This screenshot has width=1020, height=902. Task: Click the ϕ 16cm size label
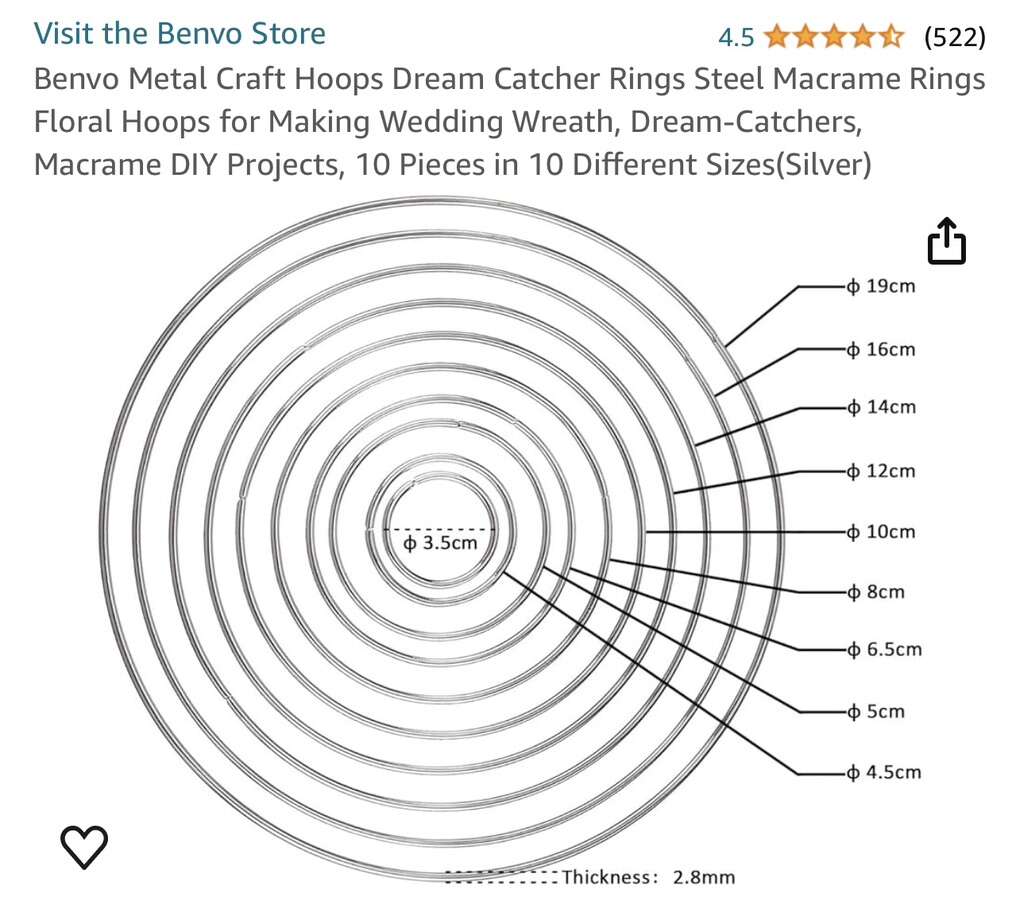pos(881,349)
